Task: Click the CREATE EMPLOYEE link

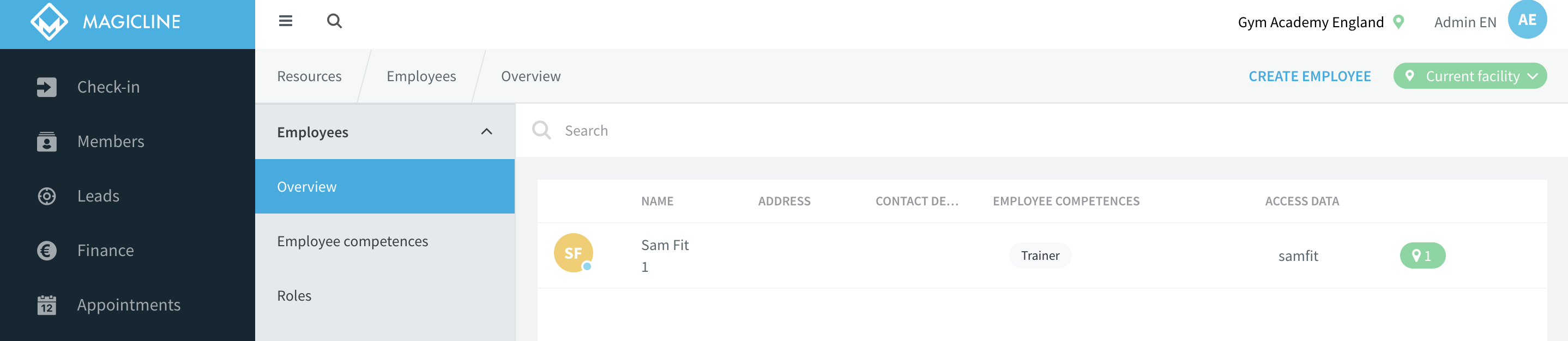Action: tap(1310, 76)
